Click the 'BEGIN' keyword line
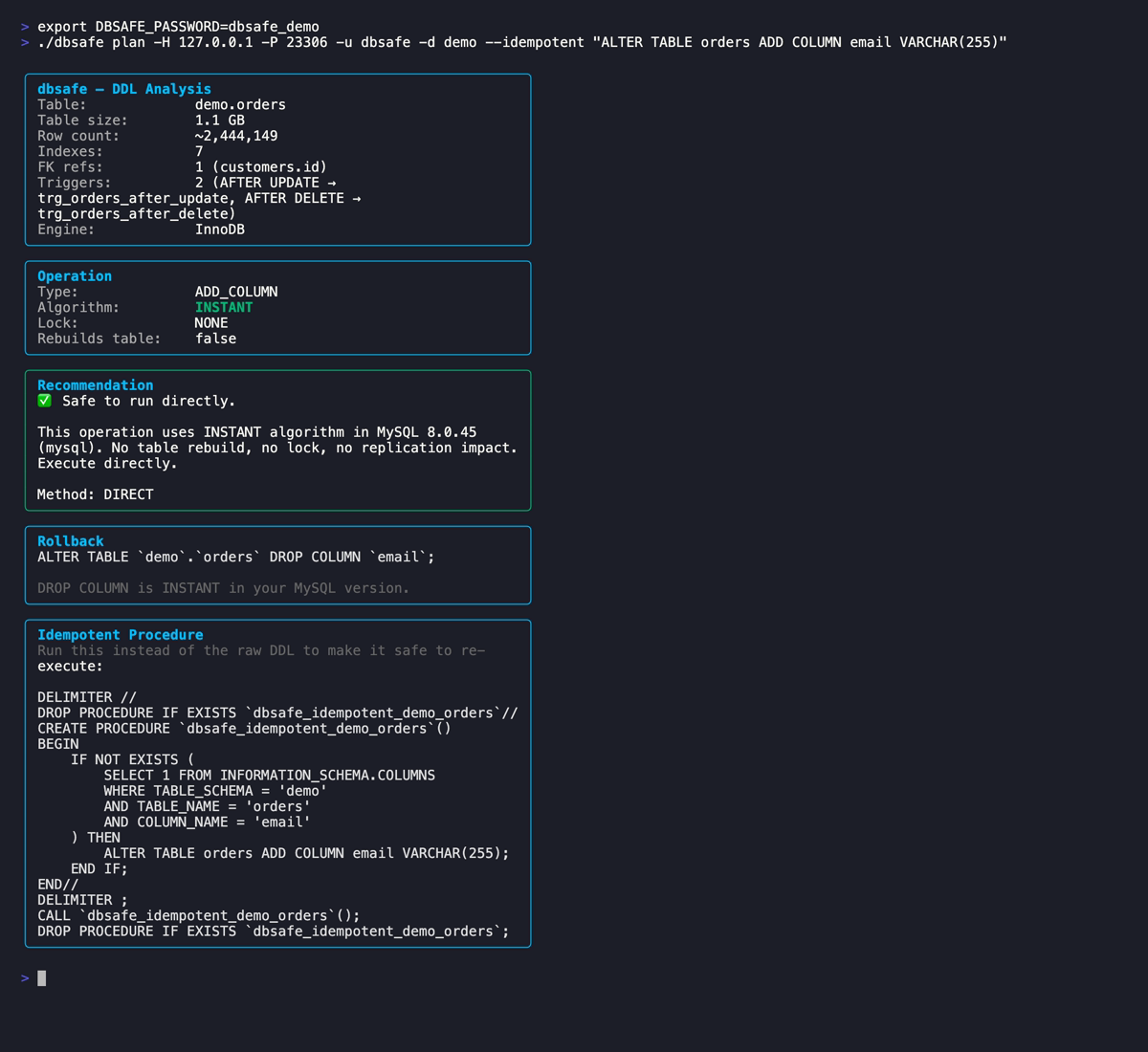The width and height of the screenshot is (1148, 1052). tap(58, 744)
